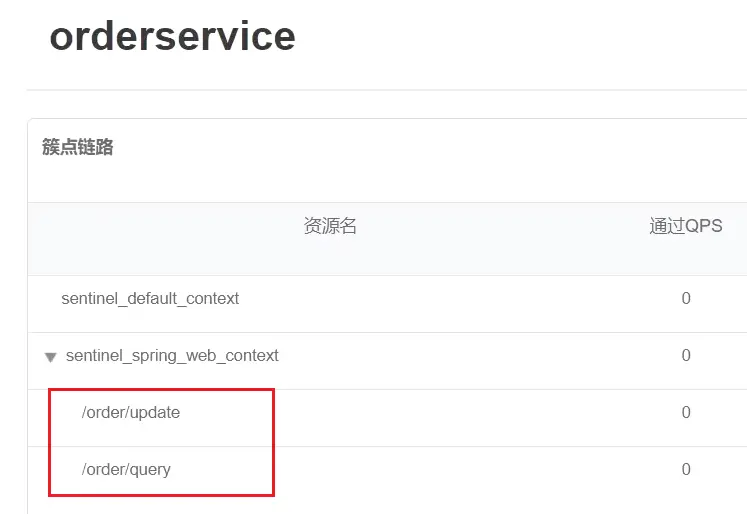747x514 pixels.
Task: Click the orderservice page heading
Action: click(x=172, y=37)
